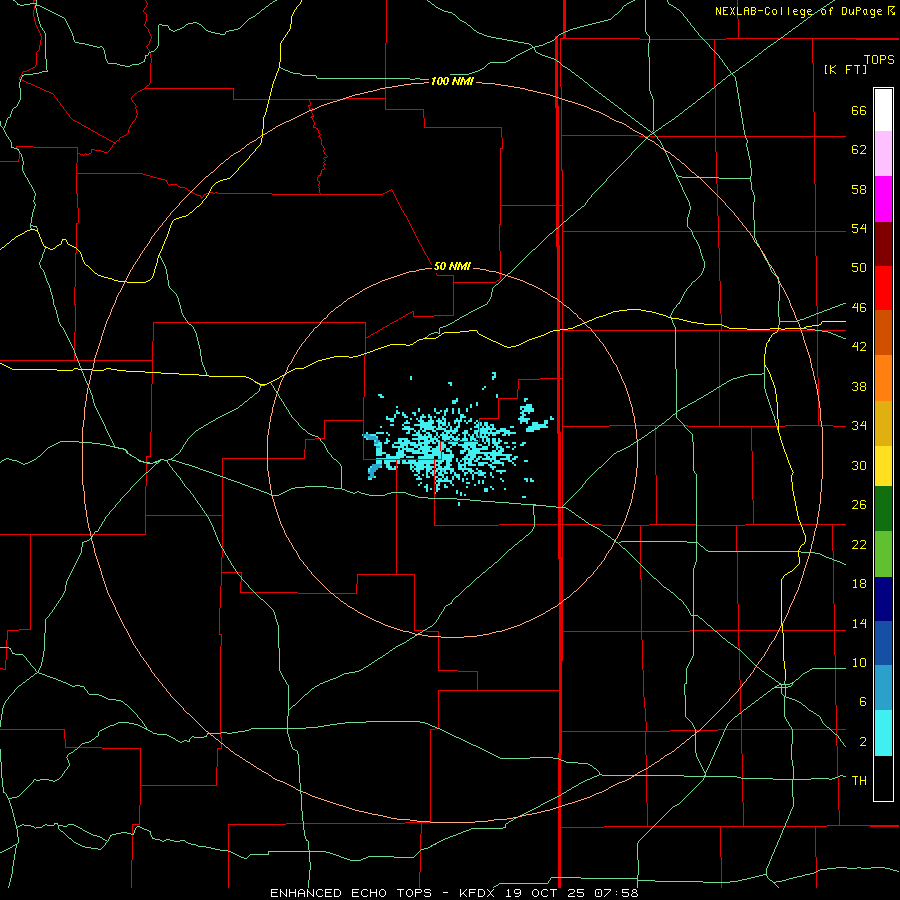This screenshot has width=900, height=900.
Task: Click the light pink legend swatch
Action: [x=883, y=153]
